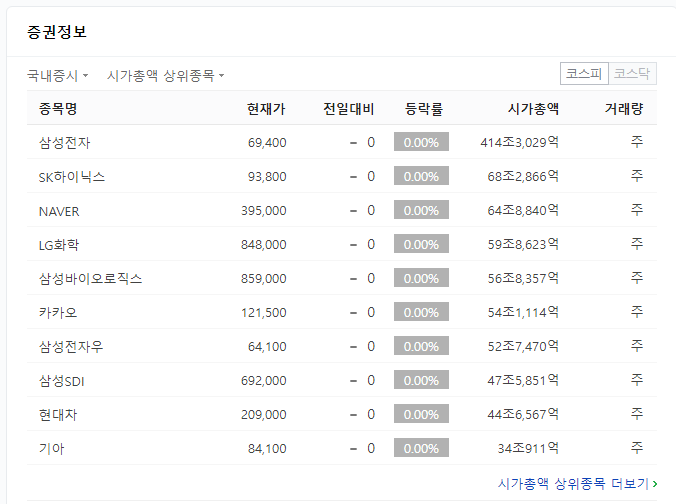Open the LG화학 stock
The width and height of the screenshot is (676, 504).
(x=59, y=244)
